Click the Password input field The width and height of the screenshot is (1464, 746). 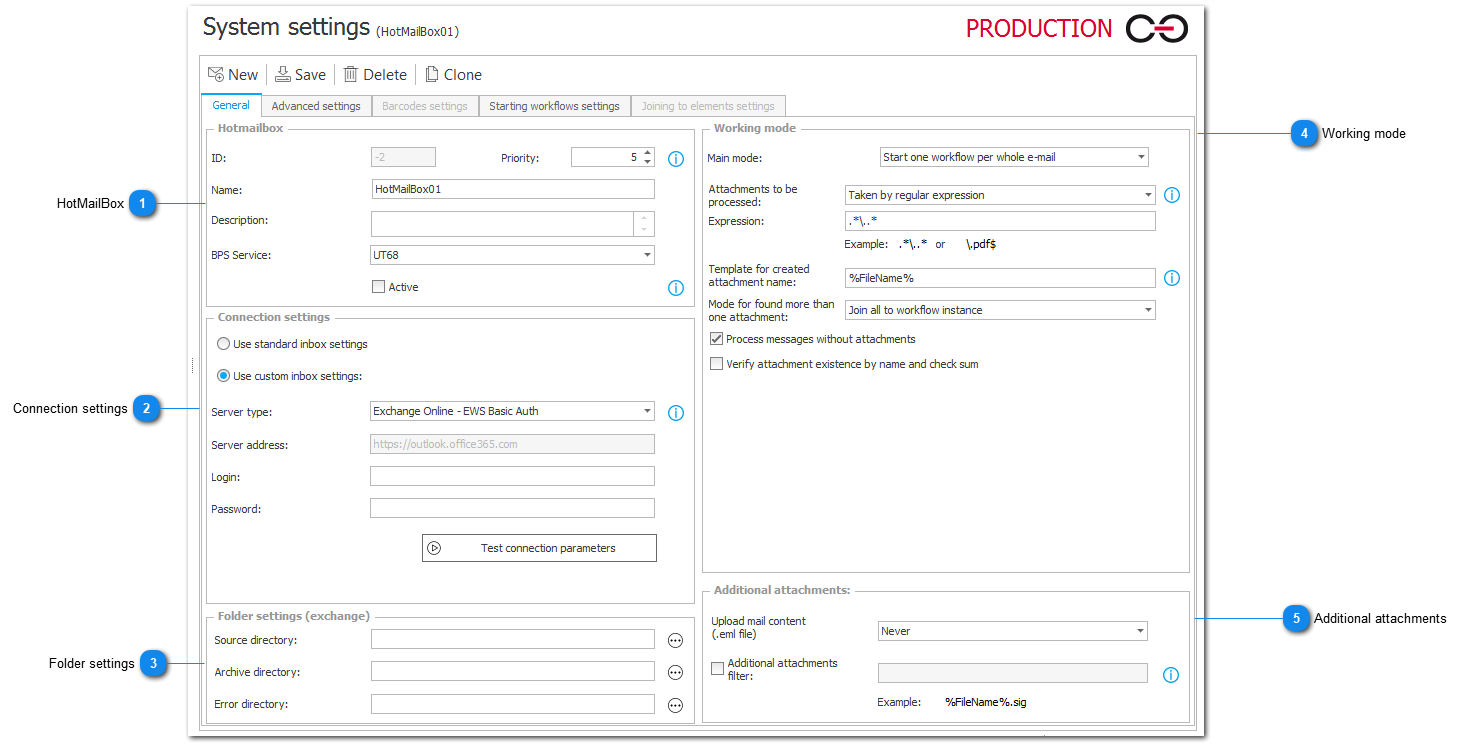tap(512, 508)
